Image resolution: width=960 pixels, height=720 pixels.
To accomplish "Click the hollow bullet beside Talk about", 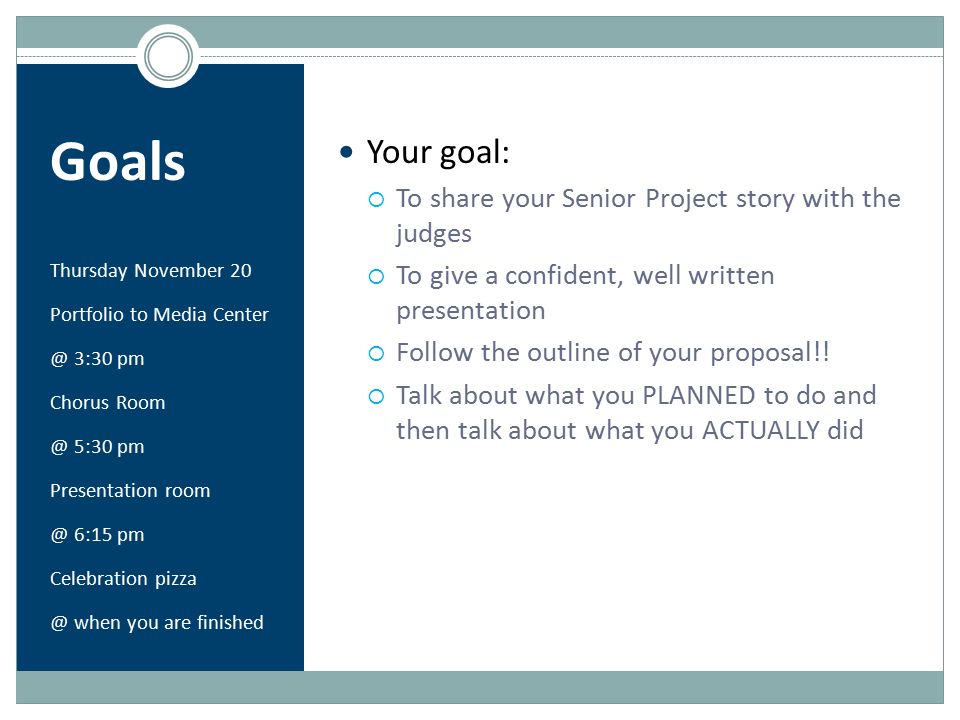I will (x=376, y=397).
